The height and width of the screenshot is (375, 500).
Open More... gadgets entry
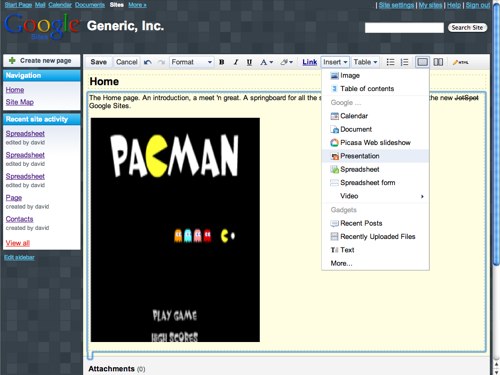point(375,263)
